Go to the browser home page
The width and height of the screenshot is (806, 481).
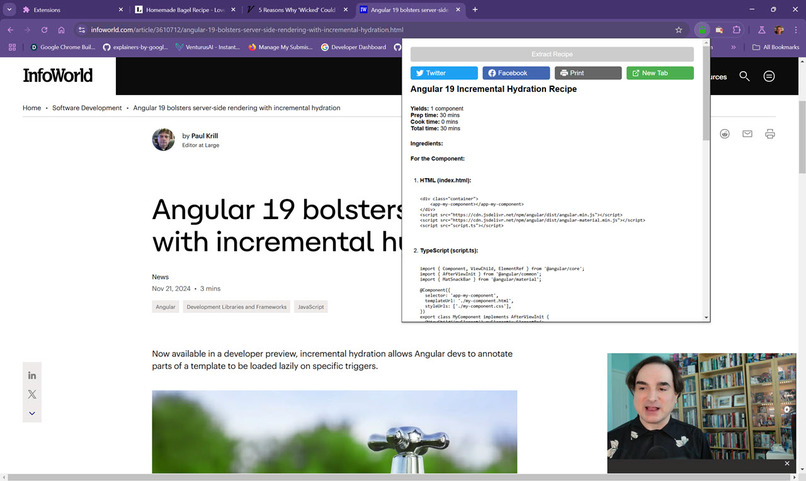61,30
